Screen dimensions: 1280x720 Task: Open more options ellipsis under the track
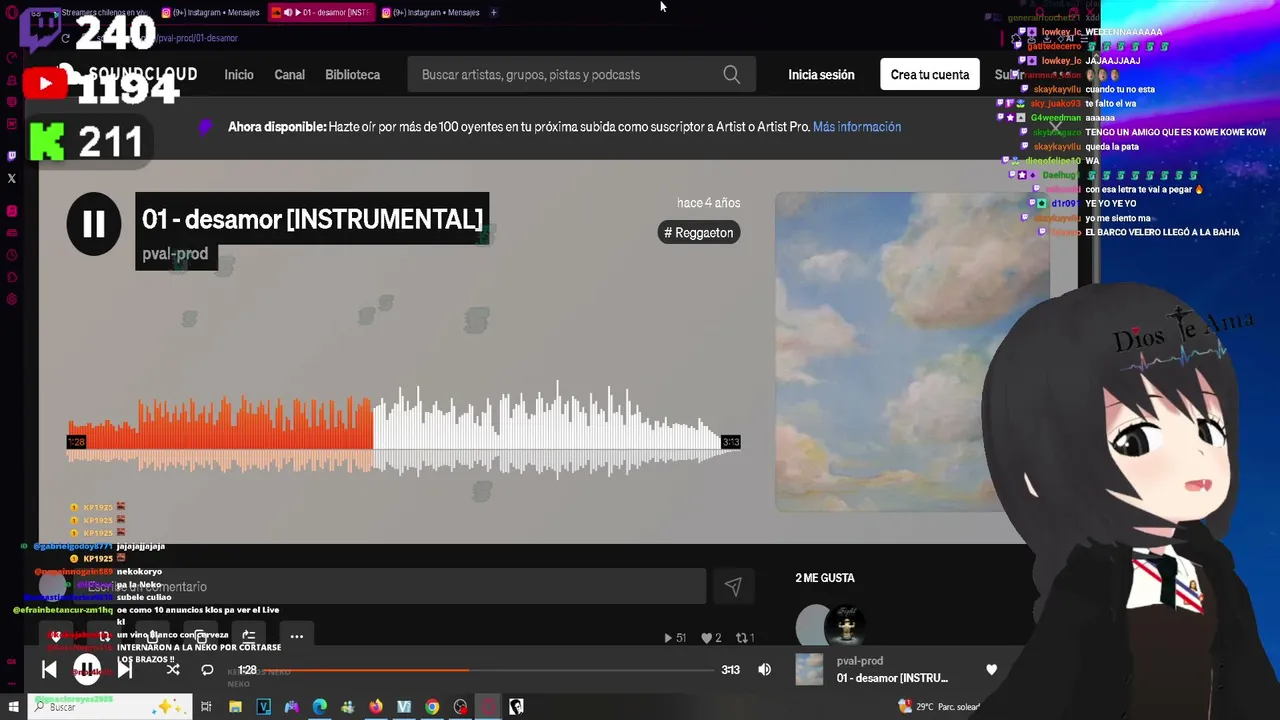tap(296, 636)
